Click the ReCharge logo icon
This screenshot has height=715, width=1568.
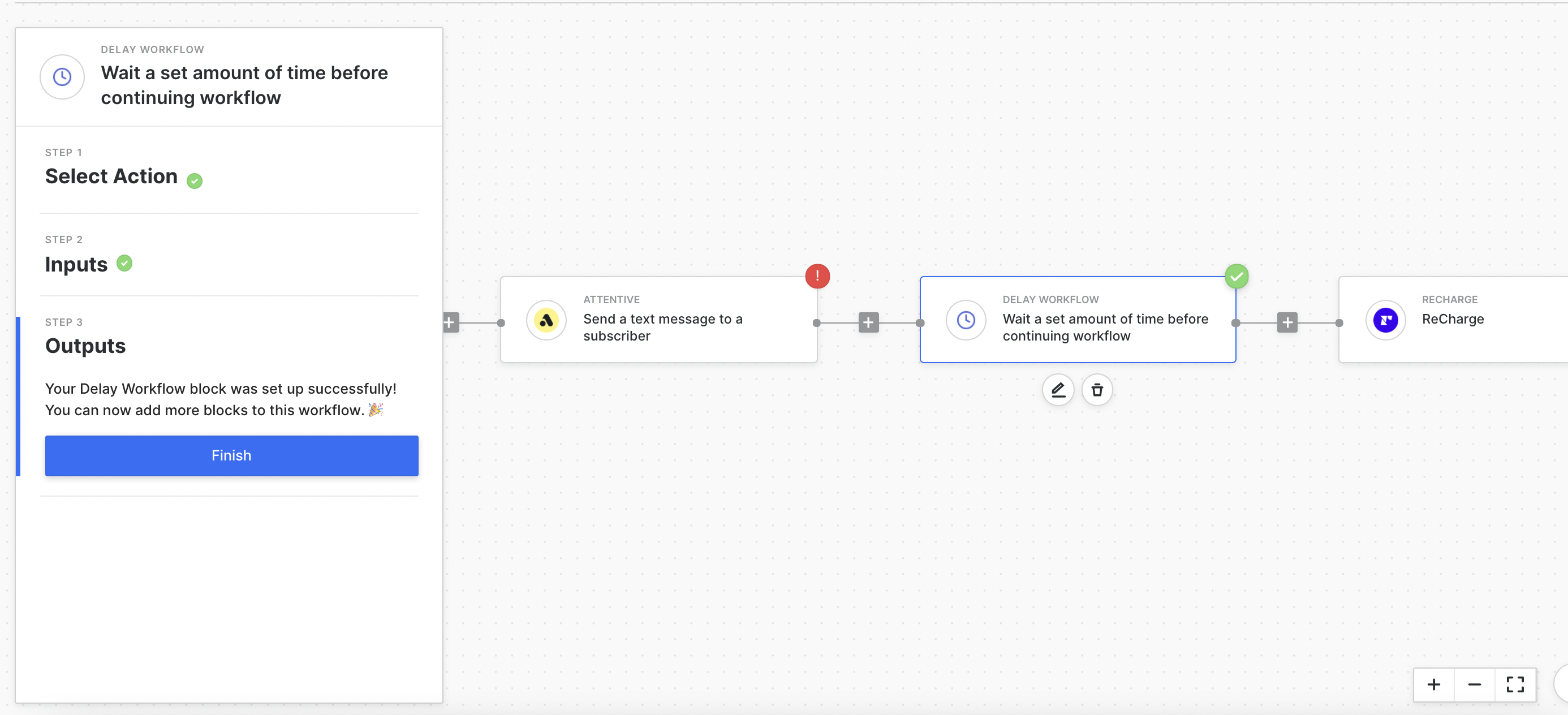point(1385,320)
